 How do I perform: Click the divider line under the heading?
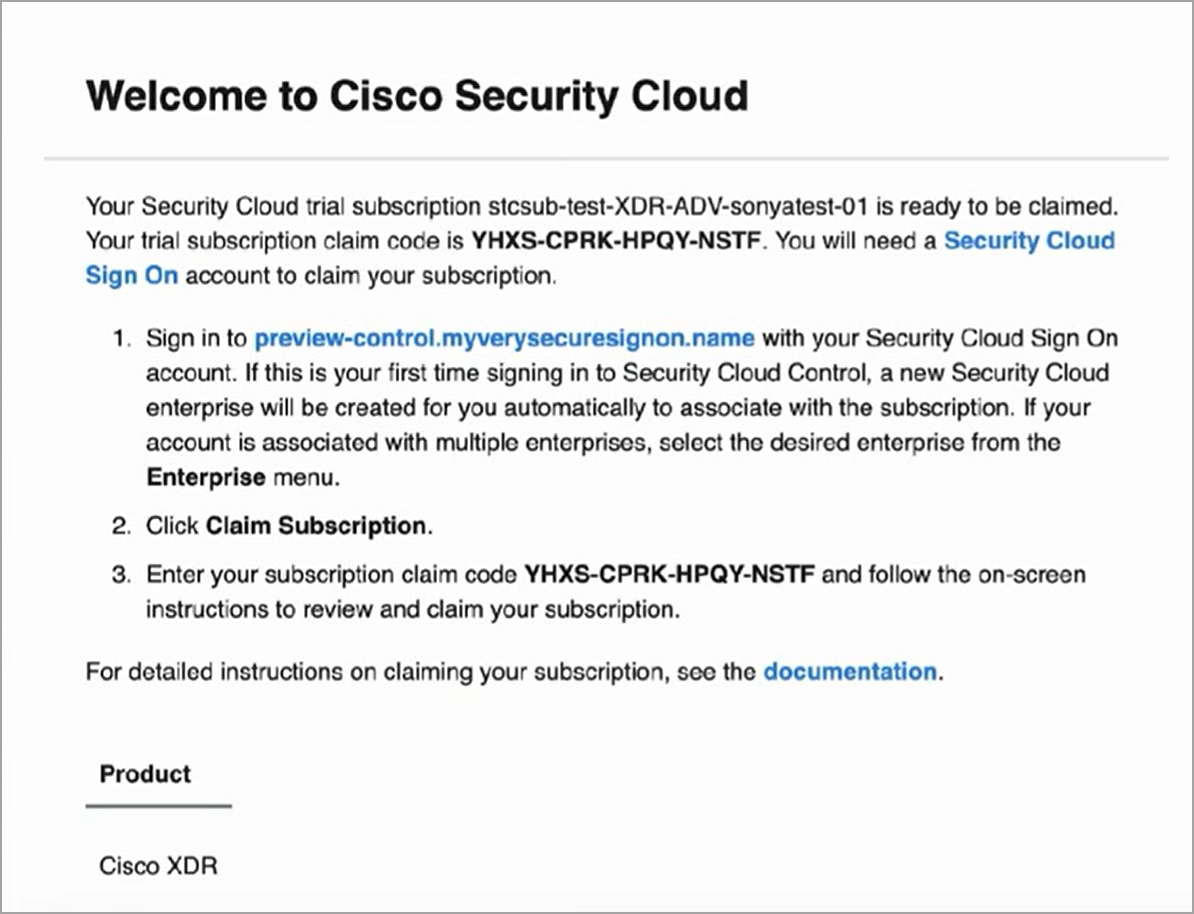click(x=606, y=159)
